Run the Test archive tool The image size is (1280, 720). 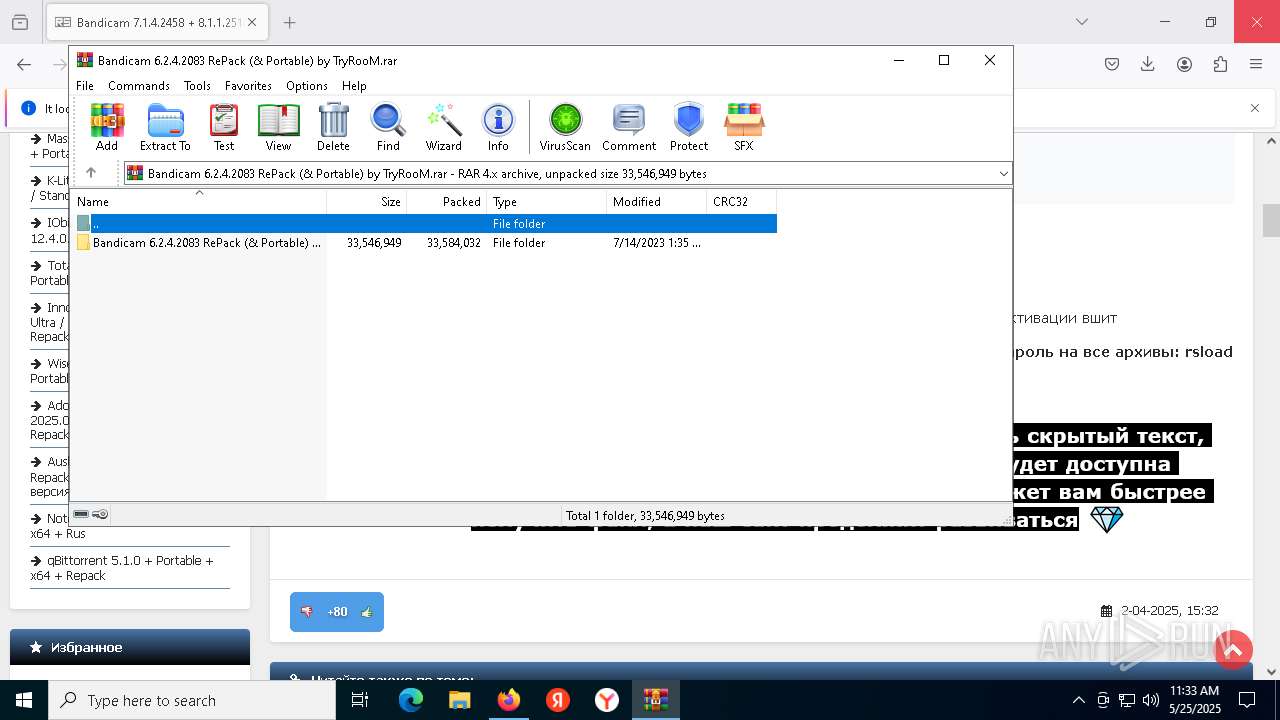pos(224,127)
